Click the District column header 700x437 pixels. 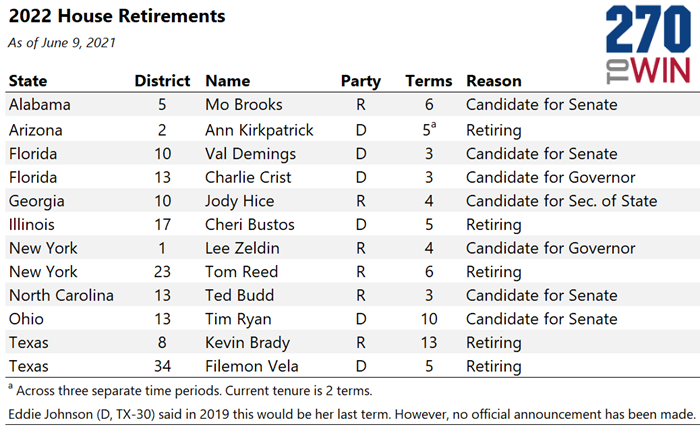coord(162,81)
